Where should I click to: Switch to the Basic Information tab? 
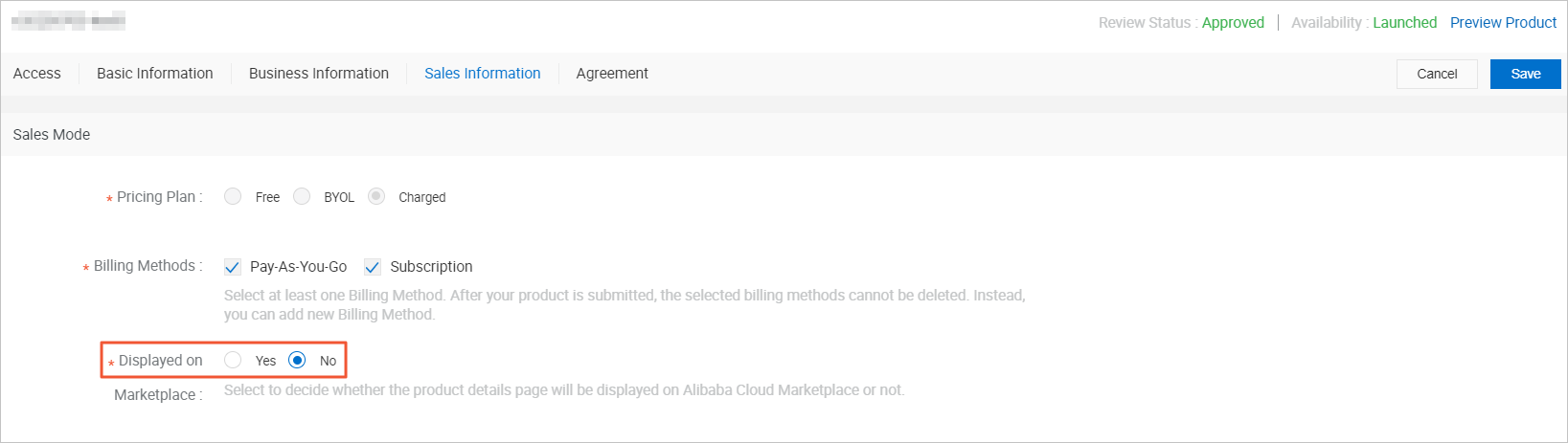click(x=155, y=74)
